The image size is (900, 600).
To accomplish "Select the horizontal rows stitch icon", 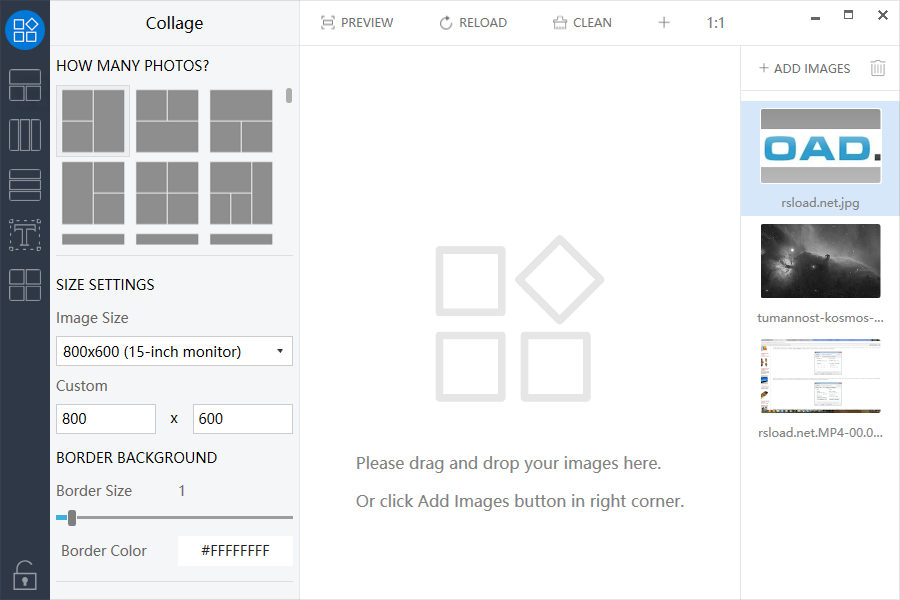I will point(25,185).
